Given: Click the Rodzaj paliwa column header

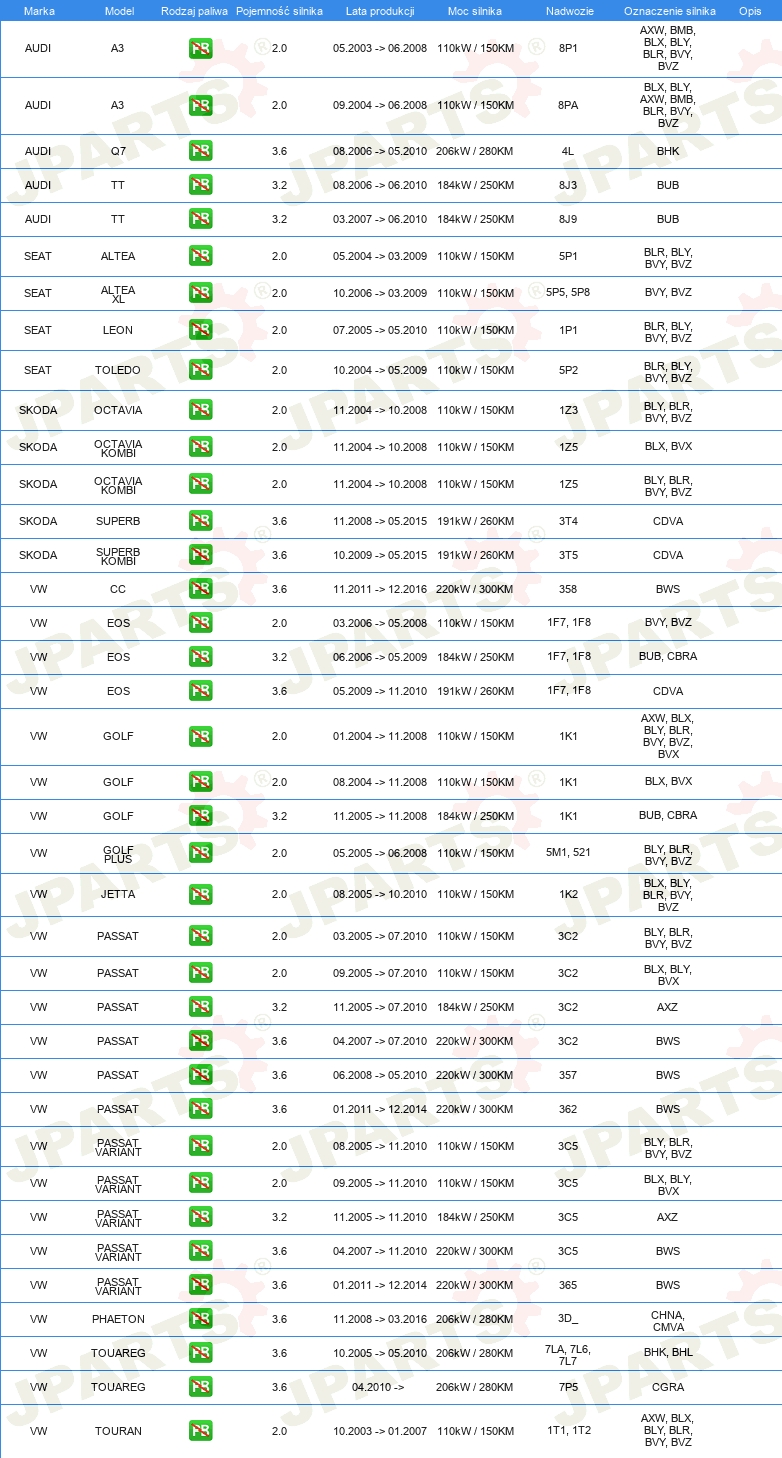Looking at the screenshot, I should tap(194, 10).
